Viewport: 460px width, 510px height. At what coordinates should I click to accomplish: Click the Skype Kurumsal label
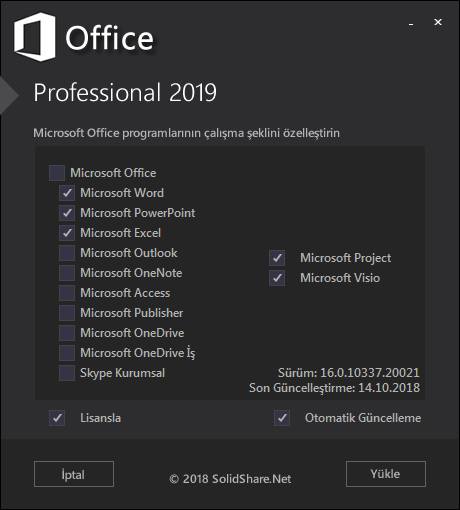point(122,373)
